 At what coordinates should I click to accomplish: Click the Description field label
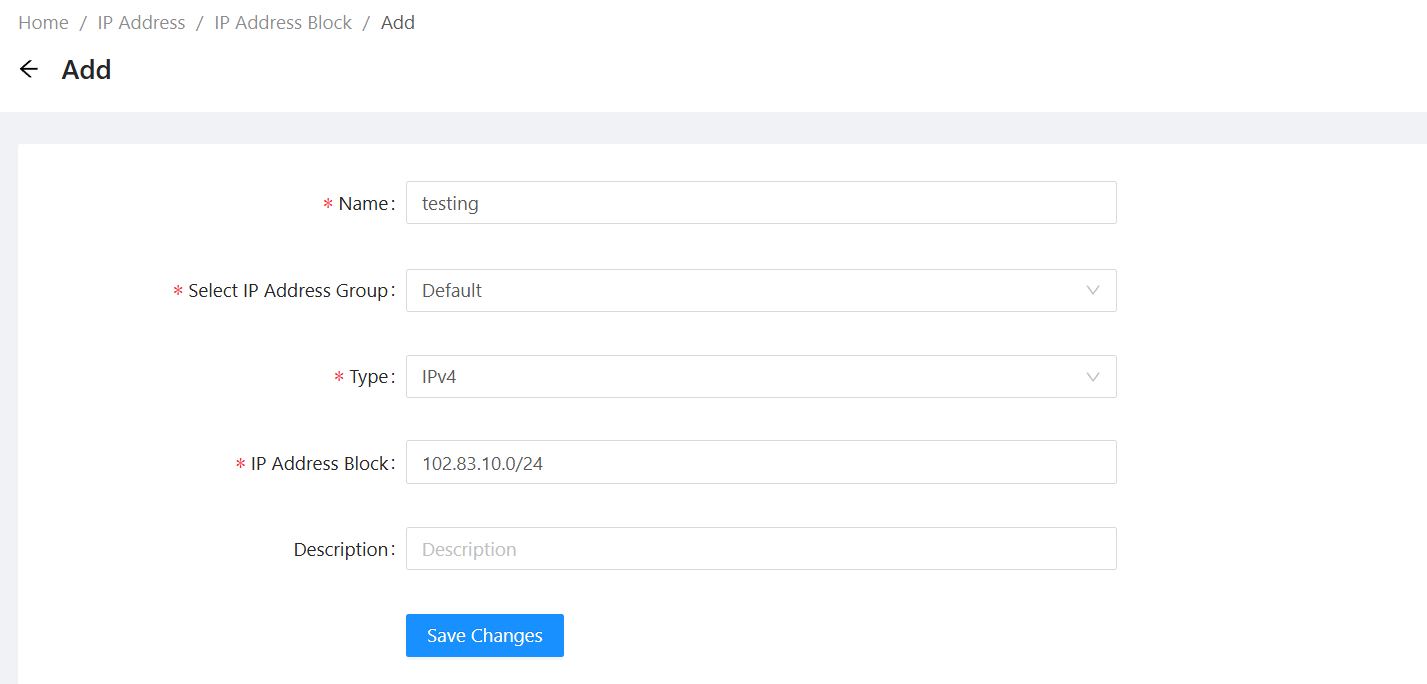[x=340, y=549]
